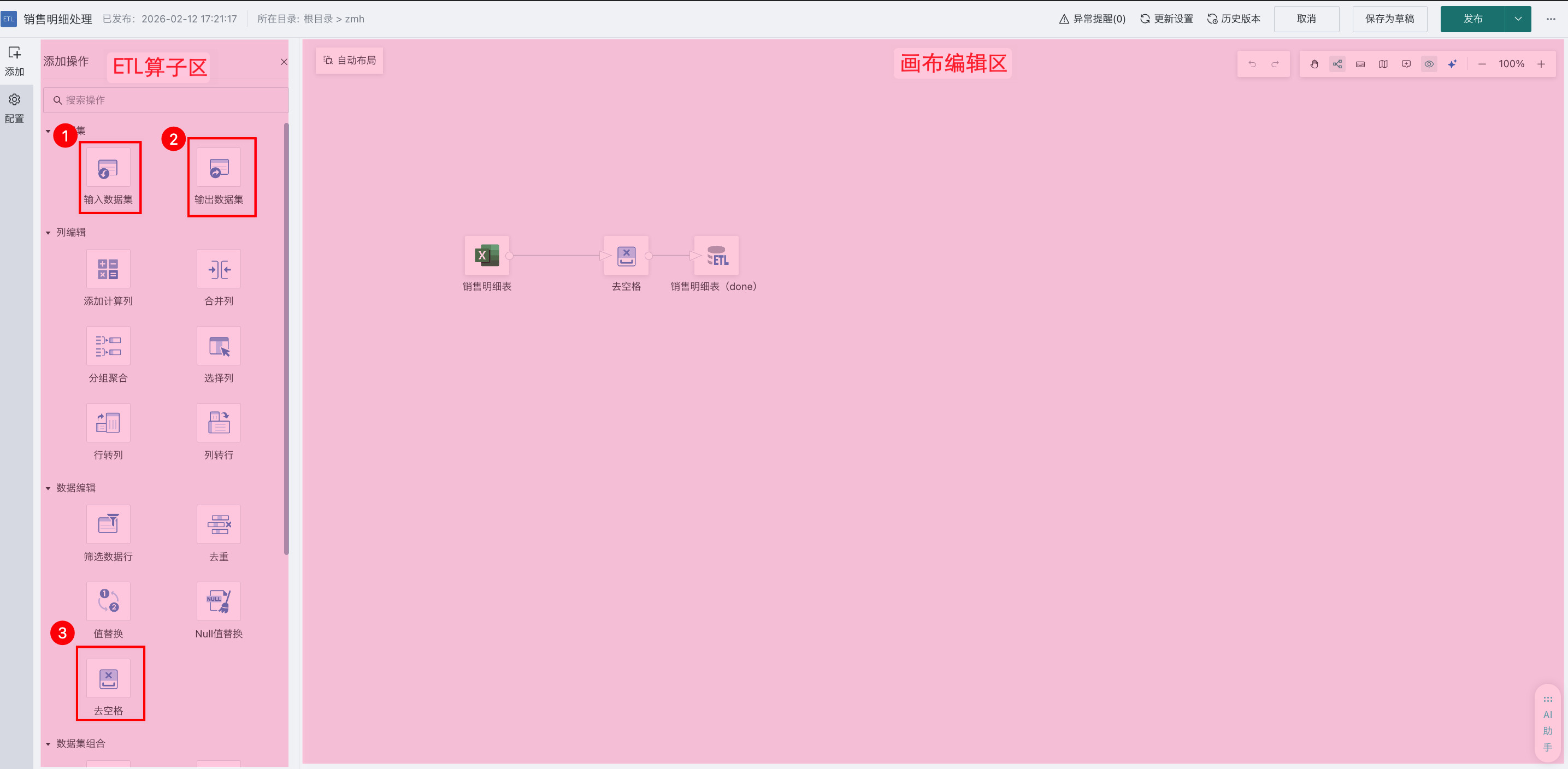Switch to the 配置 sidebar tab
The height and width of the screenshot is (769, 1568).
15,108
